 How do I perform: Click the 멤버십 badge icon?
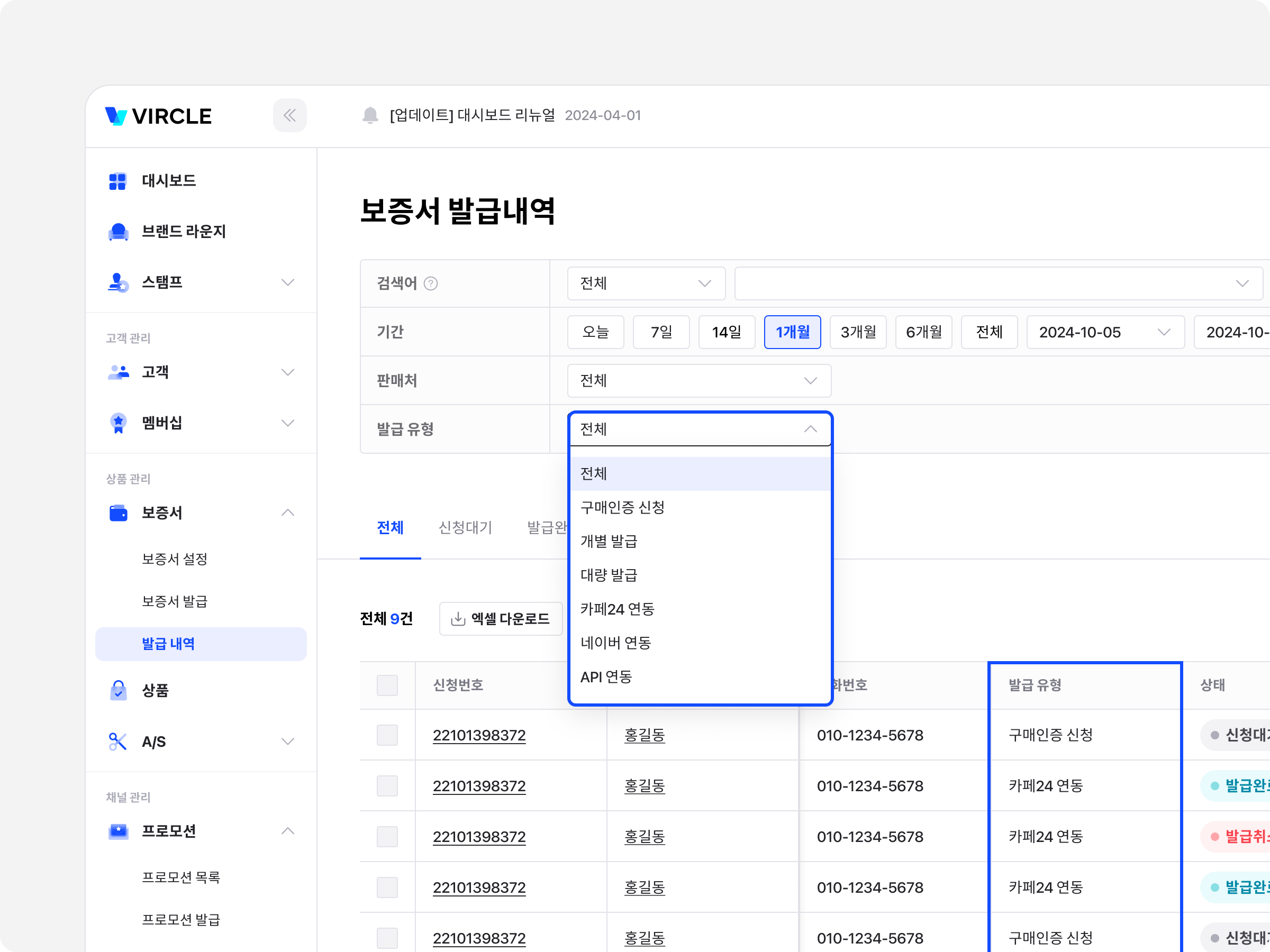click(119, 423)
